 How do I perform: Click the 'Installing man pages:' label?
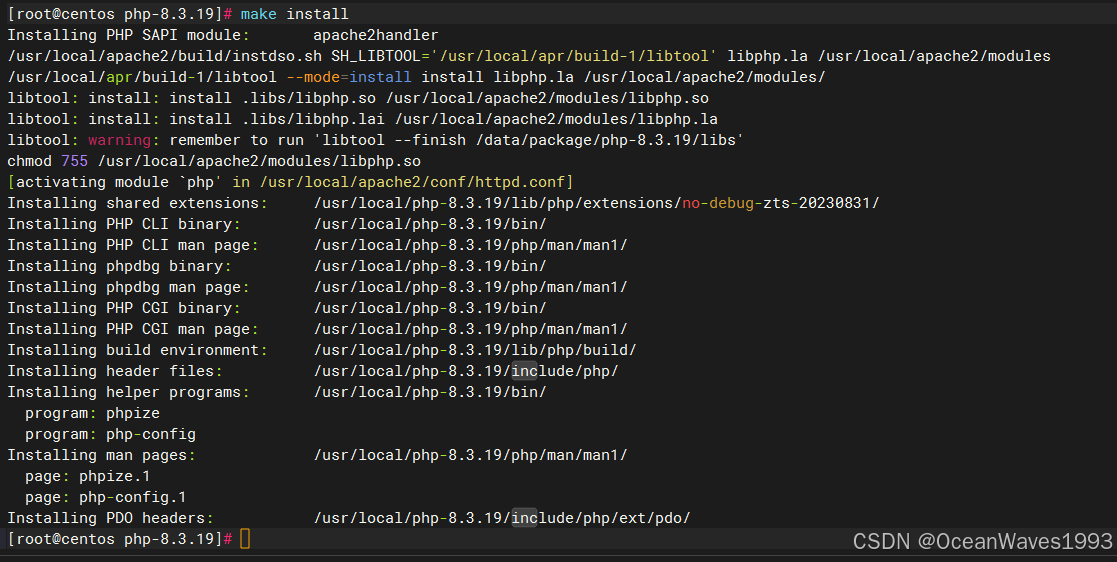[x=101, y=455]
